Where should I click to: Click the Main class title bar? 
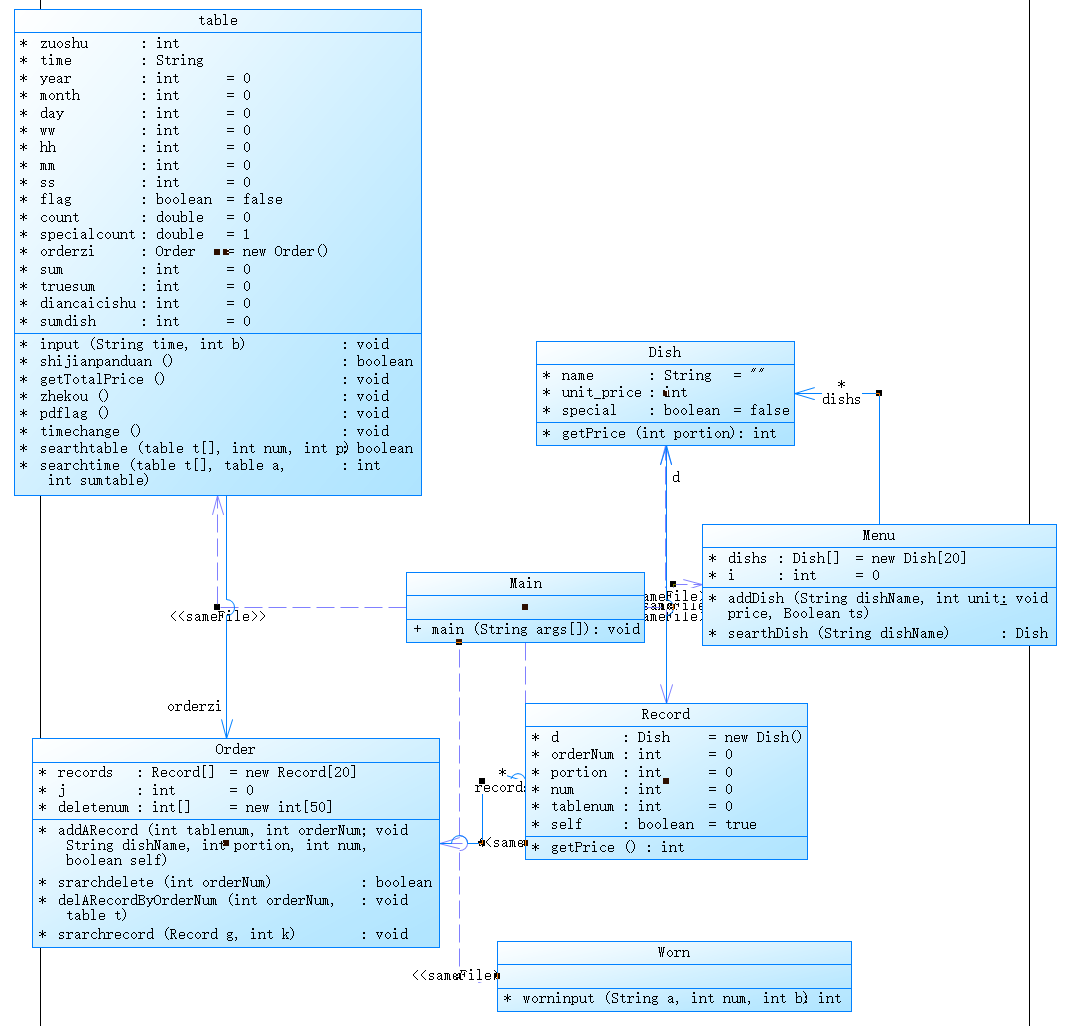[x=525, y=584]
